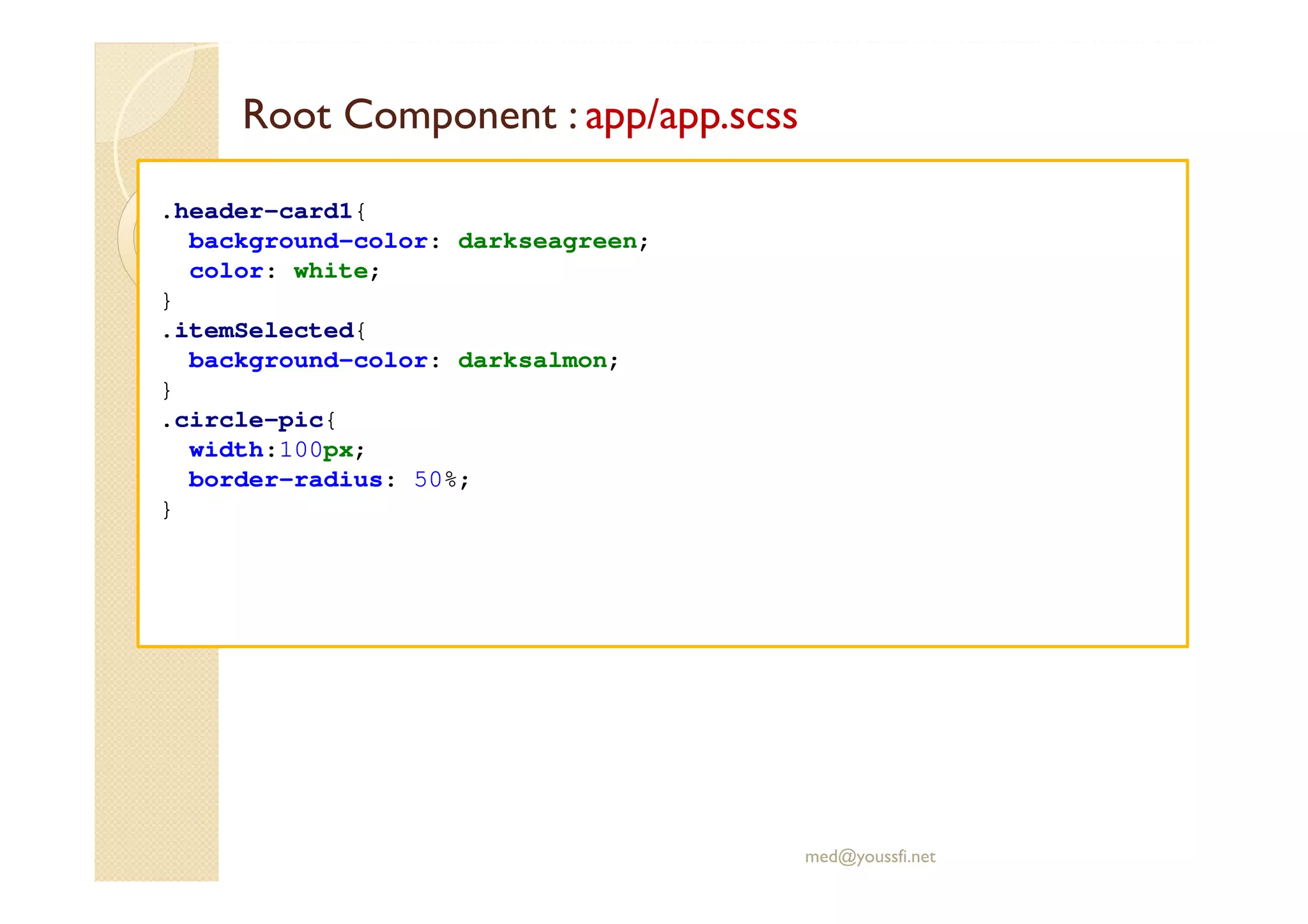Click 'background-color: darksalmon;' line

tap(404, 361)
